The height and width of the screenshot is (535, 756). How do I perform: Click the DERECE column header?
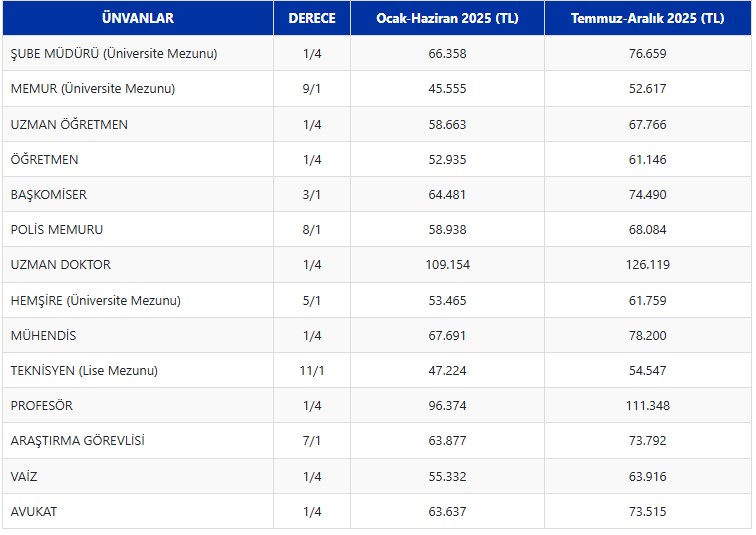click(312, 18)
